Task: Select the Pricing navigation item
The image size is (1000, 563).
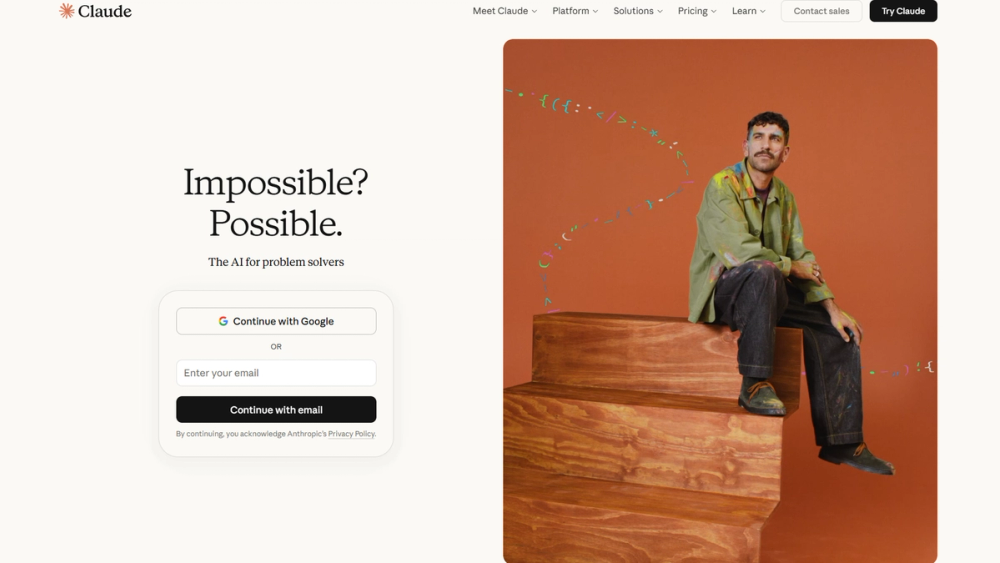Action: [697, 11]
